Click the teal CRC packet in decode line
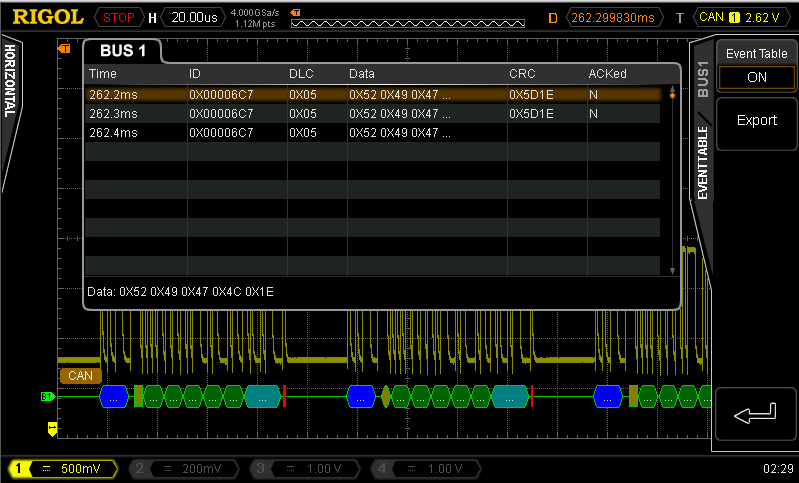The height and width of the screenshot is (483, 799). pos(263,397)
